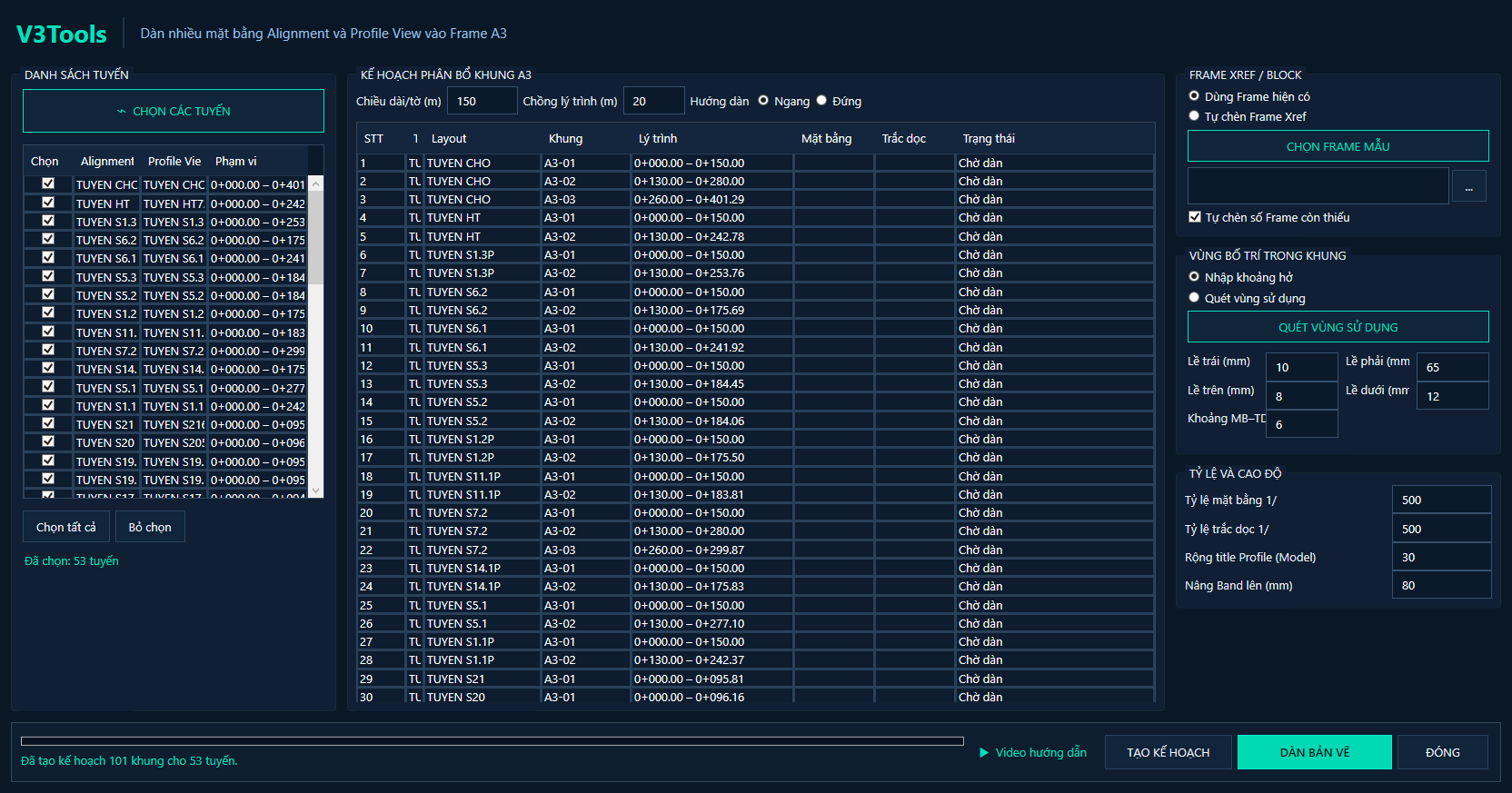
Task: Click the TẠO KẾ HOẠCH button
Action: coord(1169,752)
